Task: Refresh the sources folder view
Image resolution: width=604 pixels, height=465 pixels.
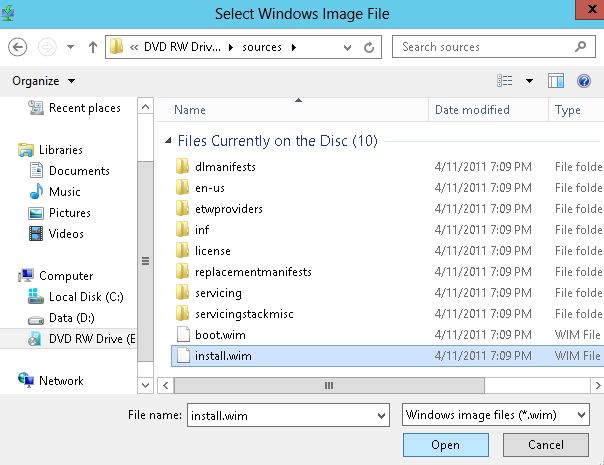Action: tap(371, 47)
